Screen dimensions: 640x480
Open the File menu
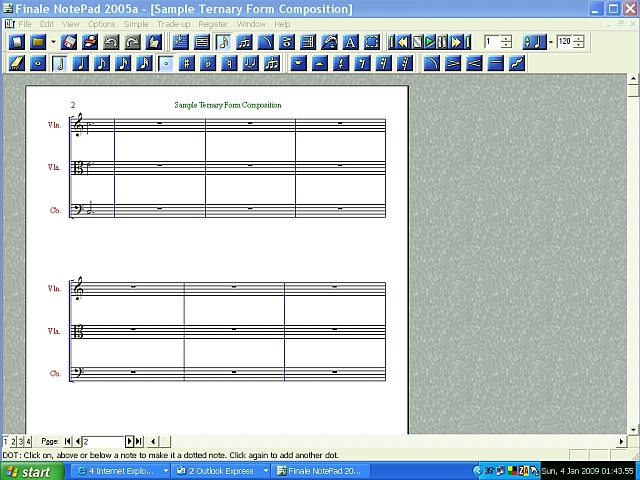coord(25,24)
